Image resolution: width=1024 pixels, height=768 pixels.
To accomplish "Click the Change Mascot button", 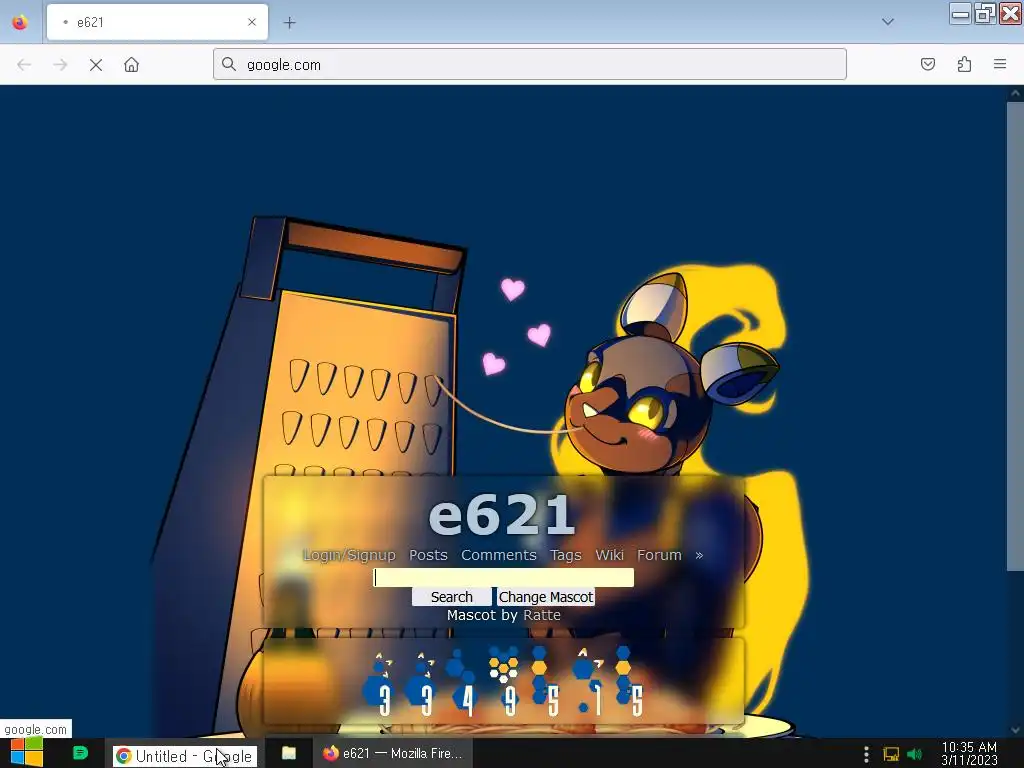I will pos(546,597).
